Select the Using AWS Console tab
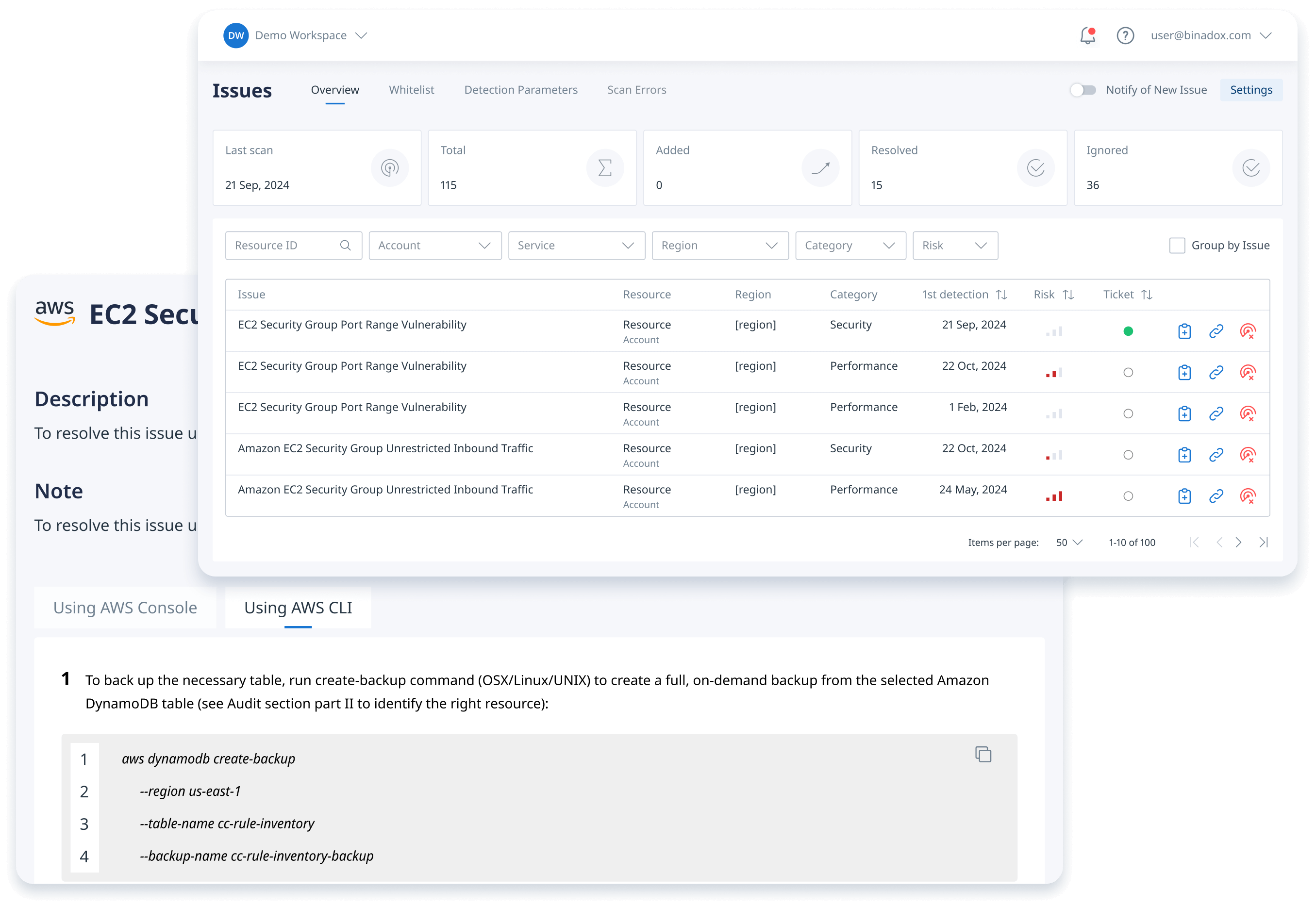 click(125, 608)
